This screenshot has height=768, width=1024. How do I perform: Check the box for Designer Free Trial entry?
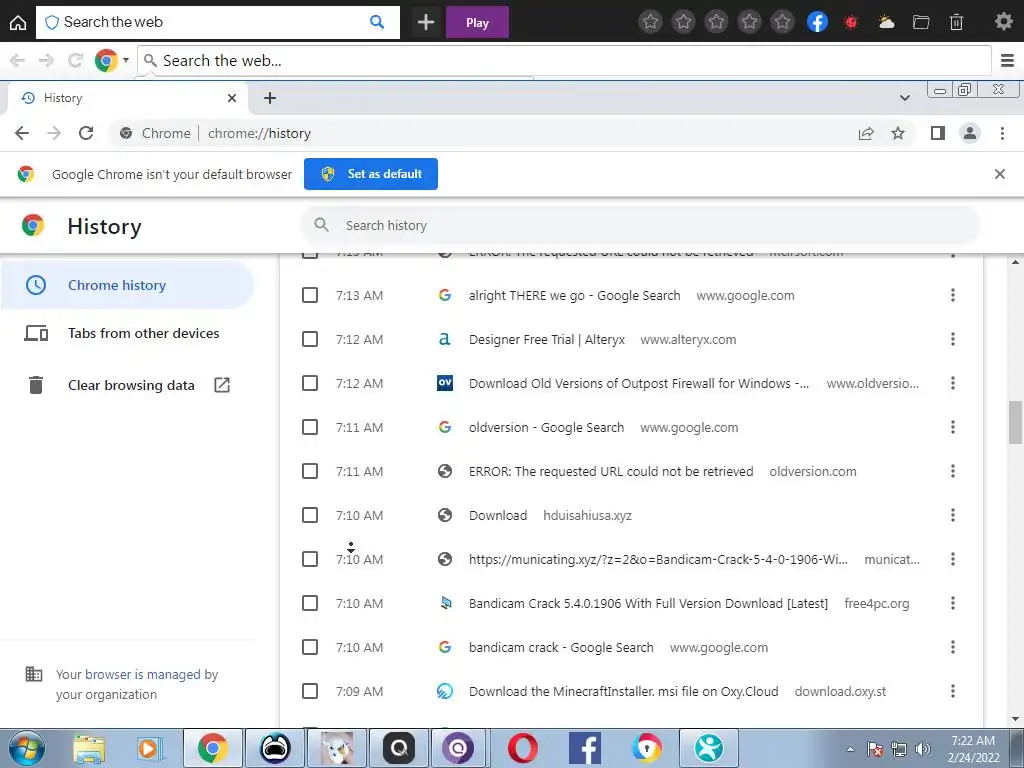click(x=310, y=339)
